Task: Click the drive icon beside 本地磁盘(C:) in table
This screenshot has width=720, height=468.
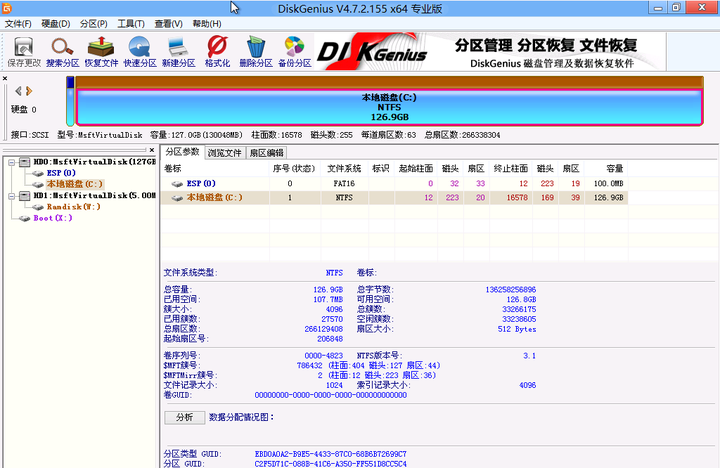Action: pyautogui.click(x=177, y=198)
